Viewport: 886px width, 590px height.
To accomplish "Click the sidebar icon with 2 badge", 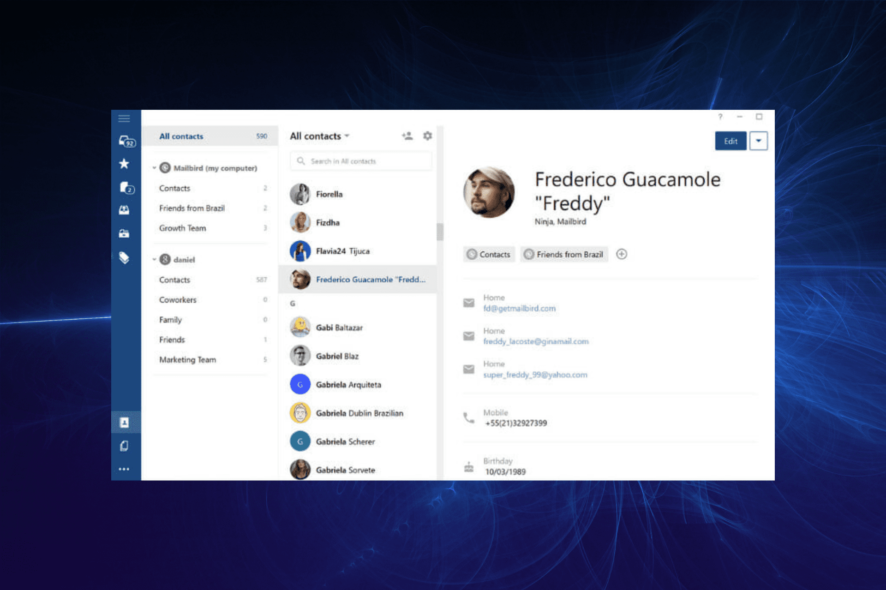I will click(x=126, y=187).
